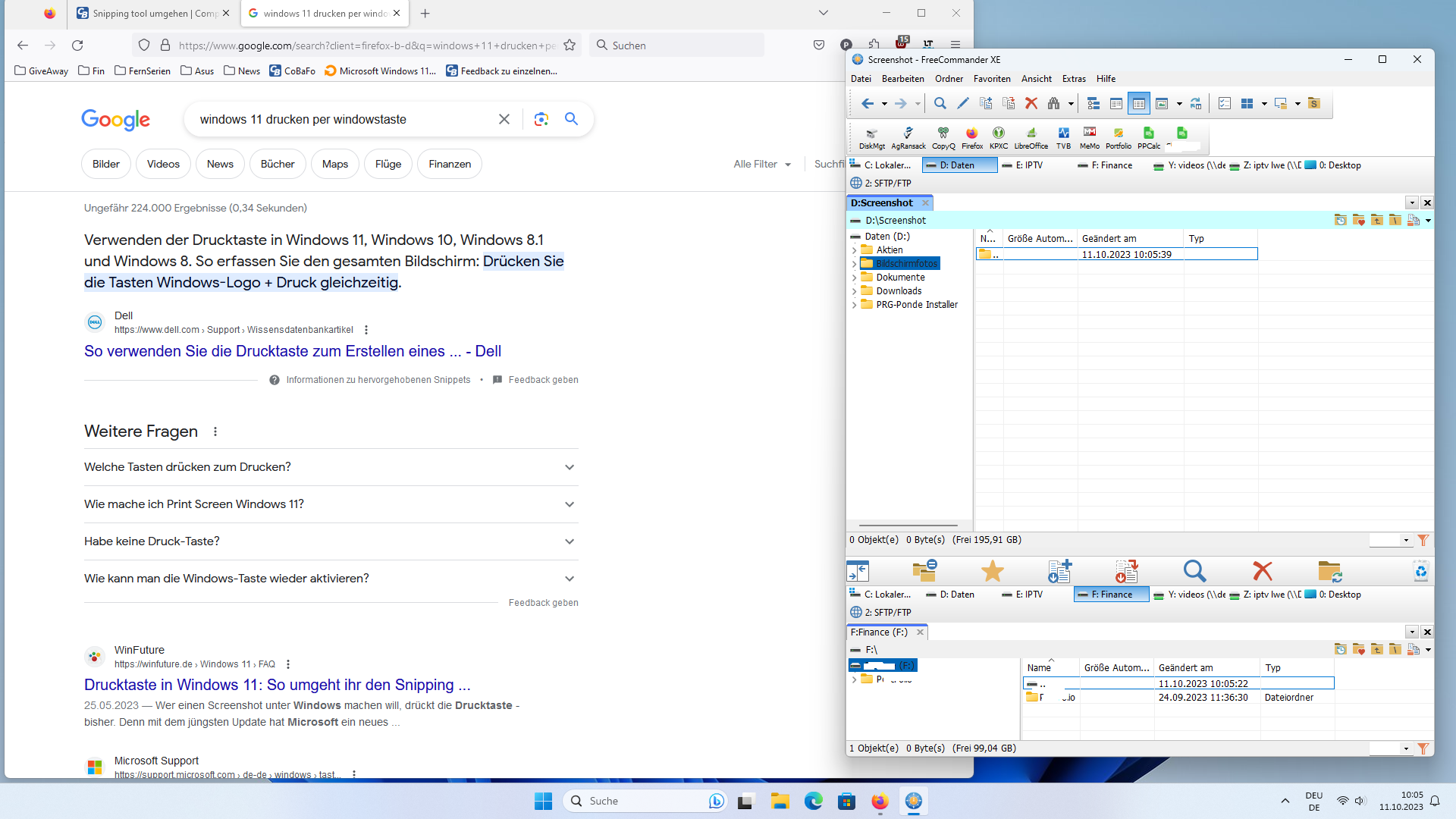
Task: Click Google's search by image camera icon
Action: [541, 119]
